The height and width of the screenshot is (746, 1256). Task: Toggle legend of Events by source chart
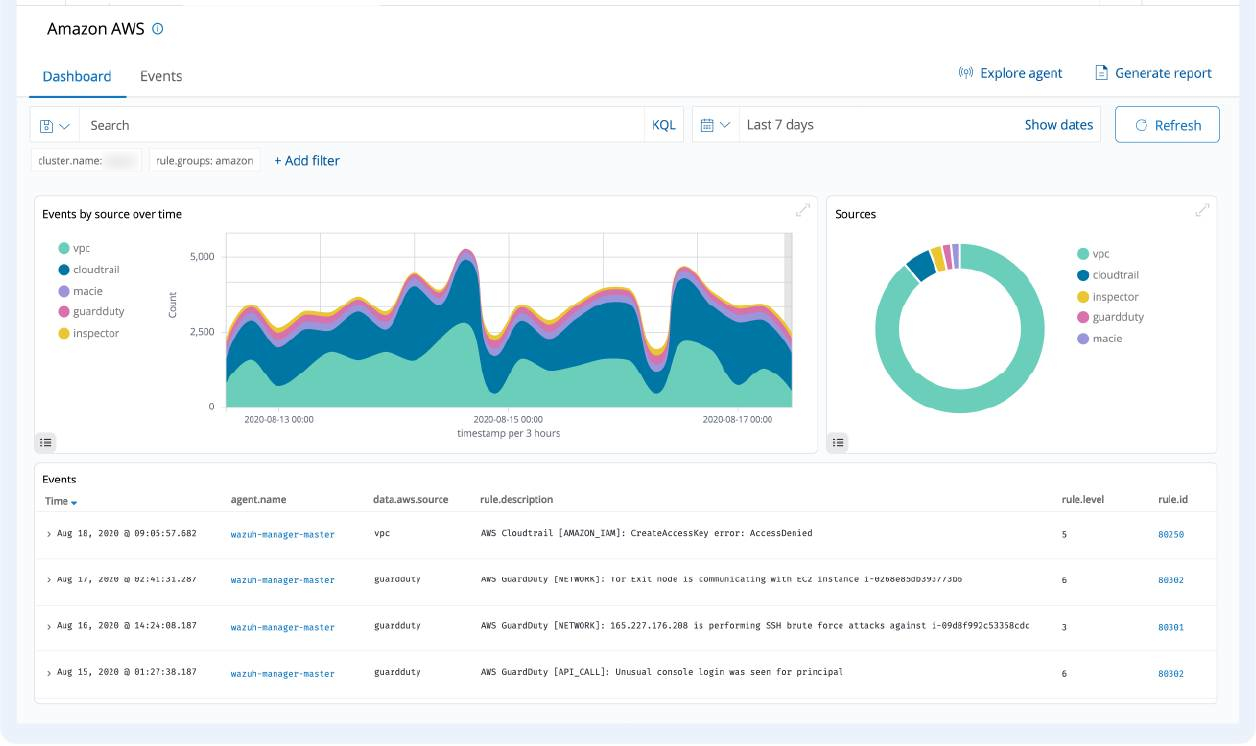pyautogui.click(x=46, y=442)
